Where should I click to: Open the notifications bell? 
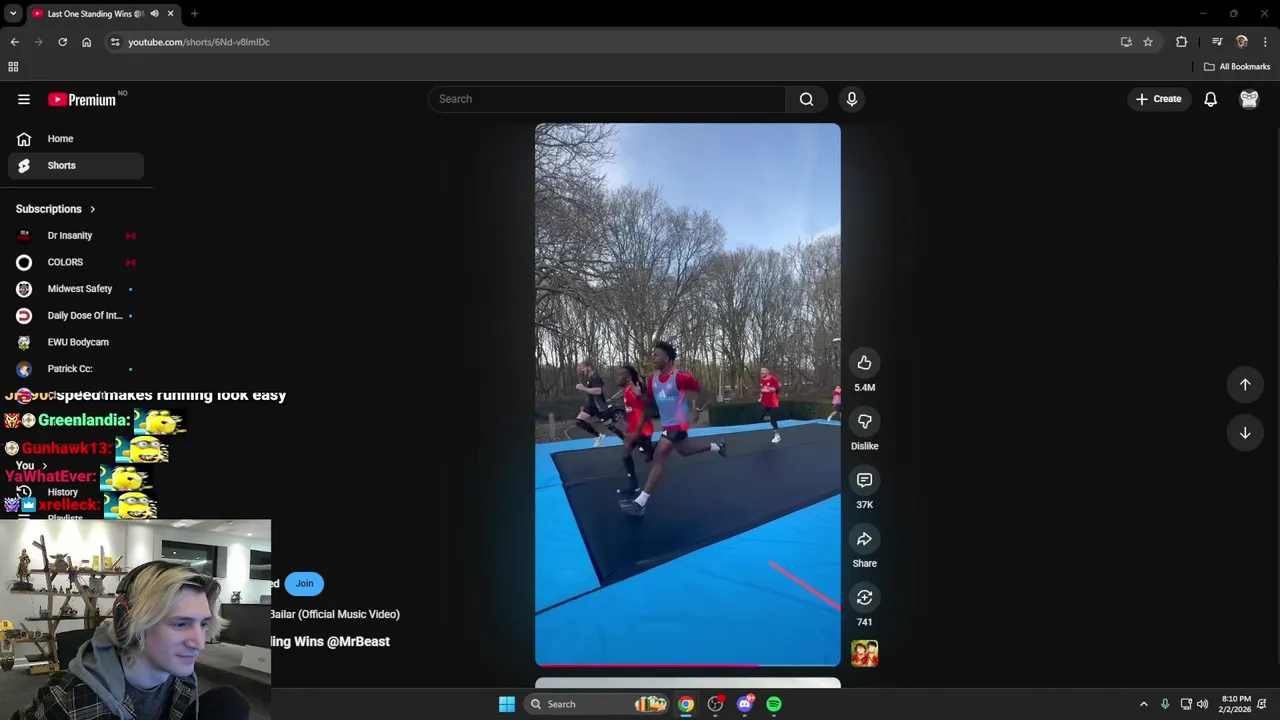tap(1210, 99)
